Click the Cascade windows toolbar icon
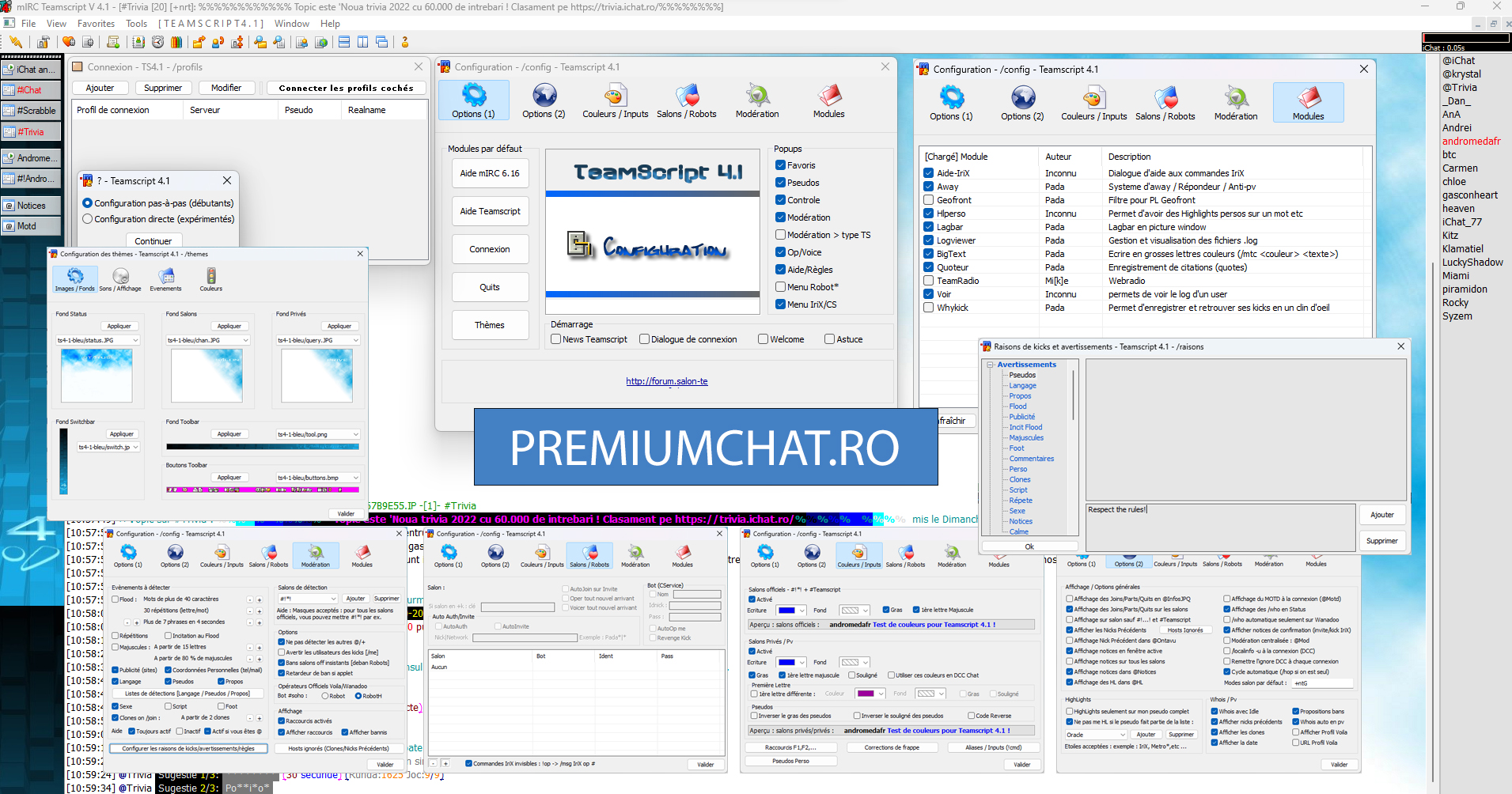This screenshot has height=794, width=1512. (x=381, y=42)
